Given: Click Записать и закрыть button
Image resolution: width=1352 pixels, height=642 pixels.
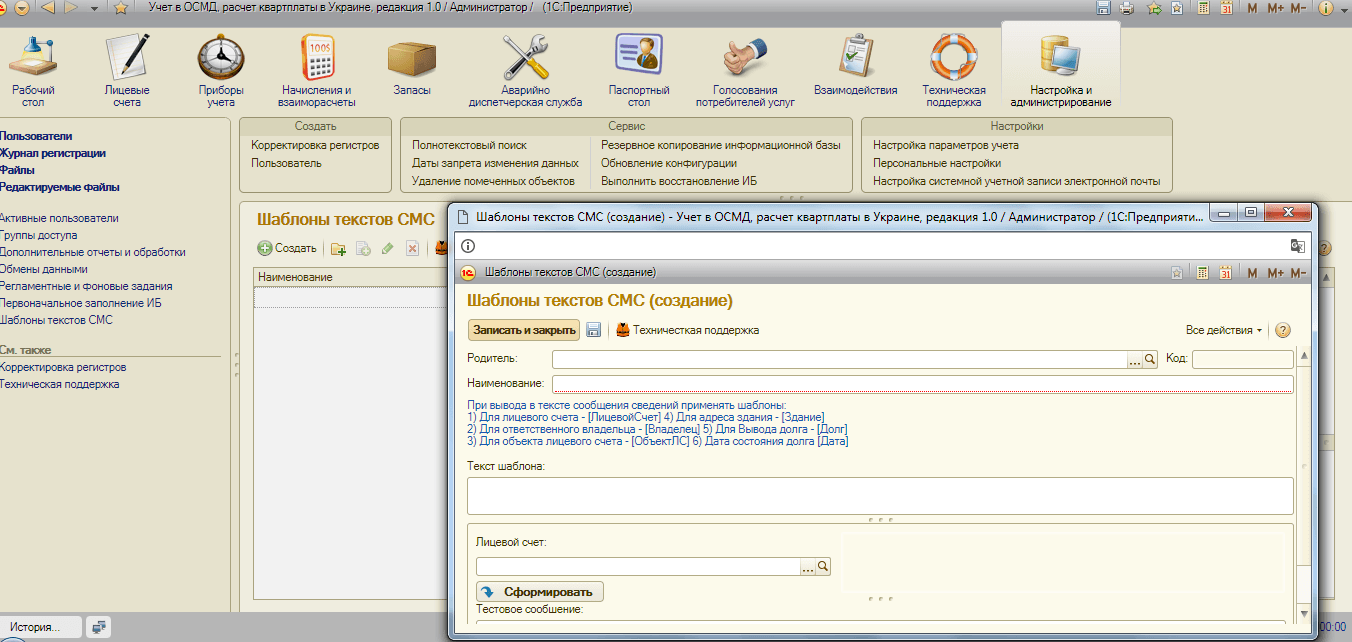Looking at the screenshot, I should 525,330.
